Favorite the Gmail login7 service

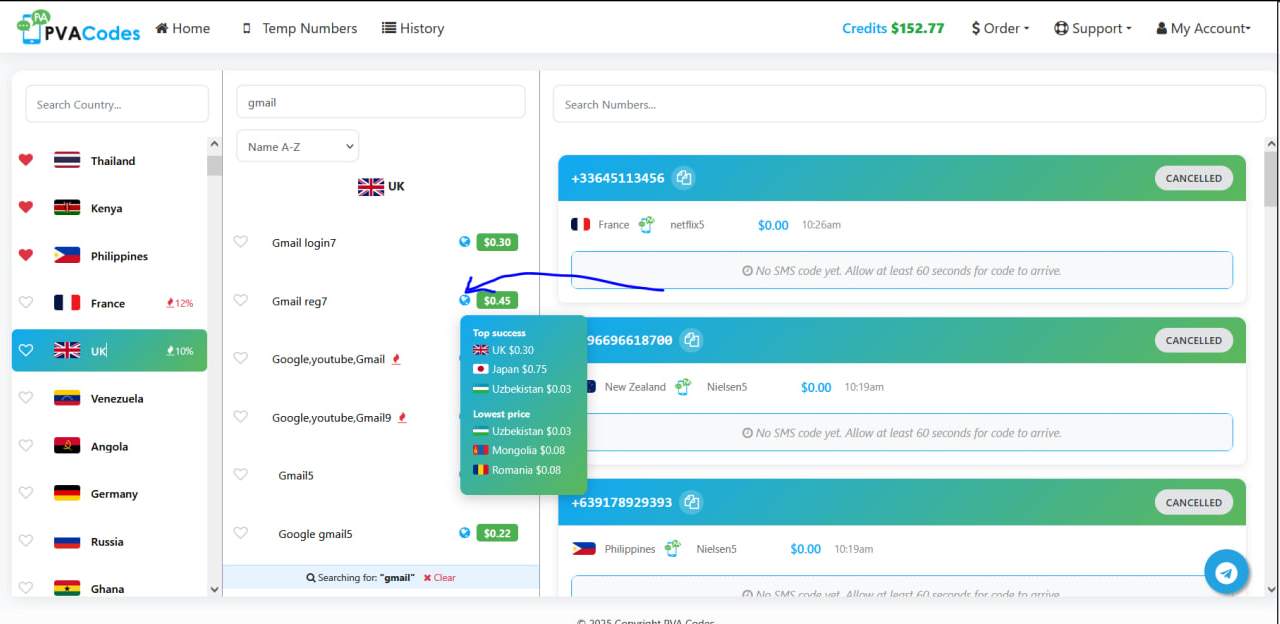[x=240, y=242]
